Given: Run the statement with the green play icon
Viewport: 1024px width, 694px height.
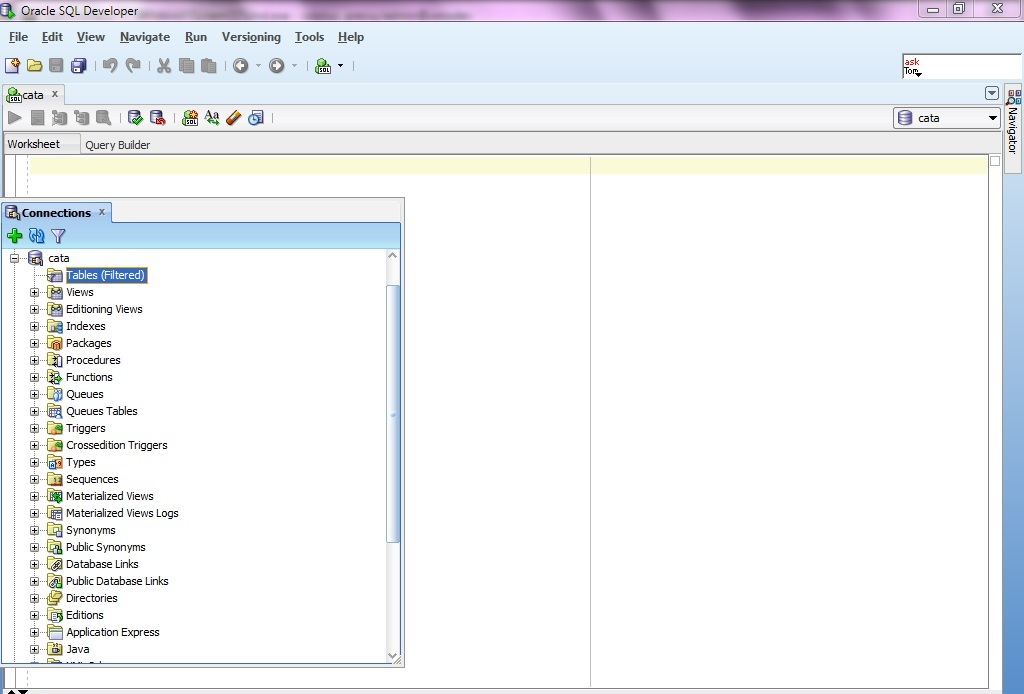Looking at the screenshot, I should coord(15,118).
